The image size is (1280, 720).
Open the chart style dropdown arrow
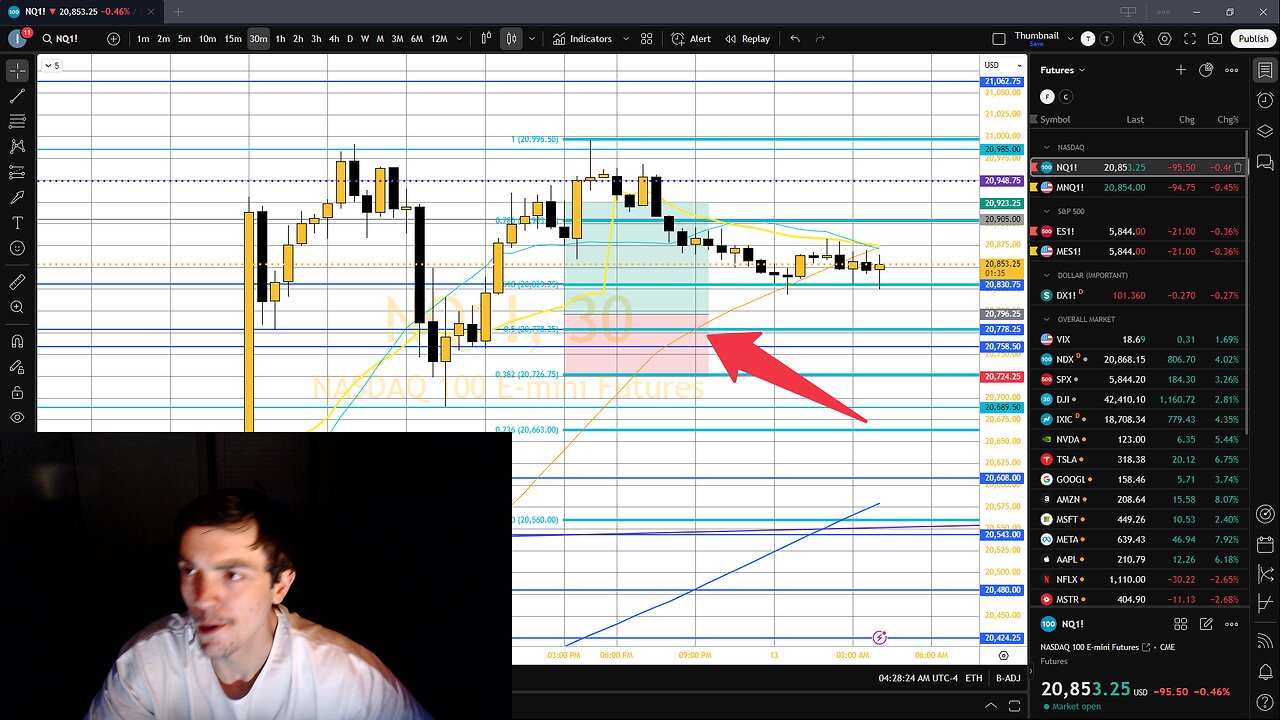(531, 39)
